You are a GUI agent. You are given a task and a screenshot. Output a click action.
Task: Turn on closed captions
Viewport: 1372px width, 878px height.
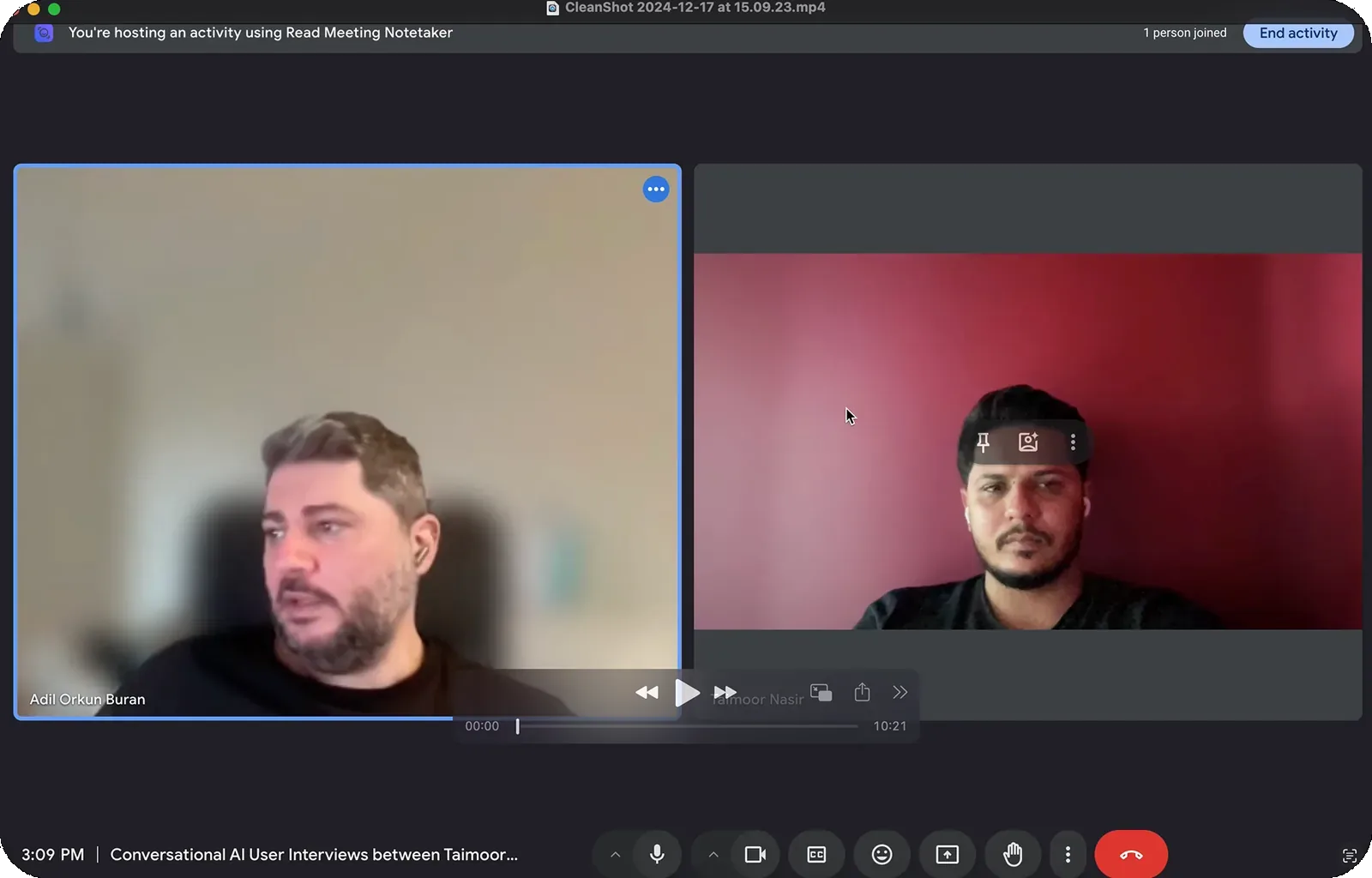[x=816, y=854]
